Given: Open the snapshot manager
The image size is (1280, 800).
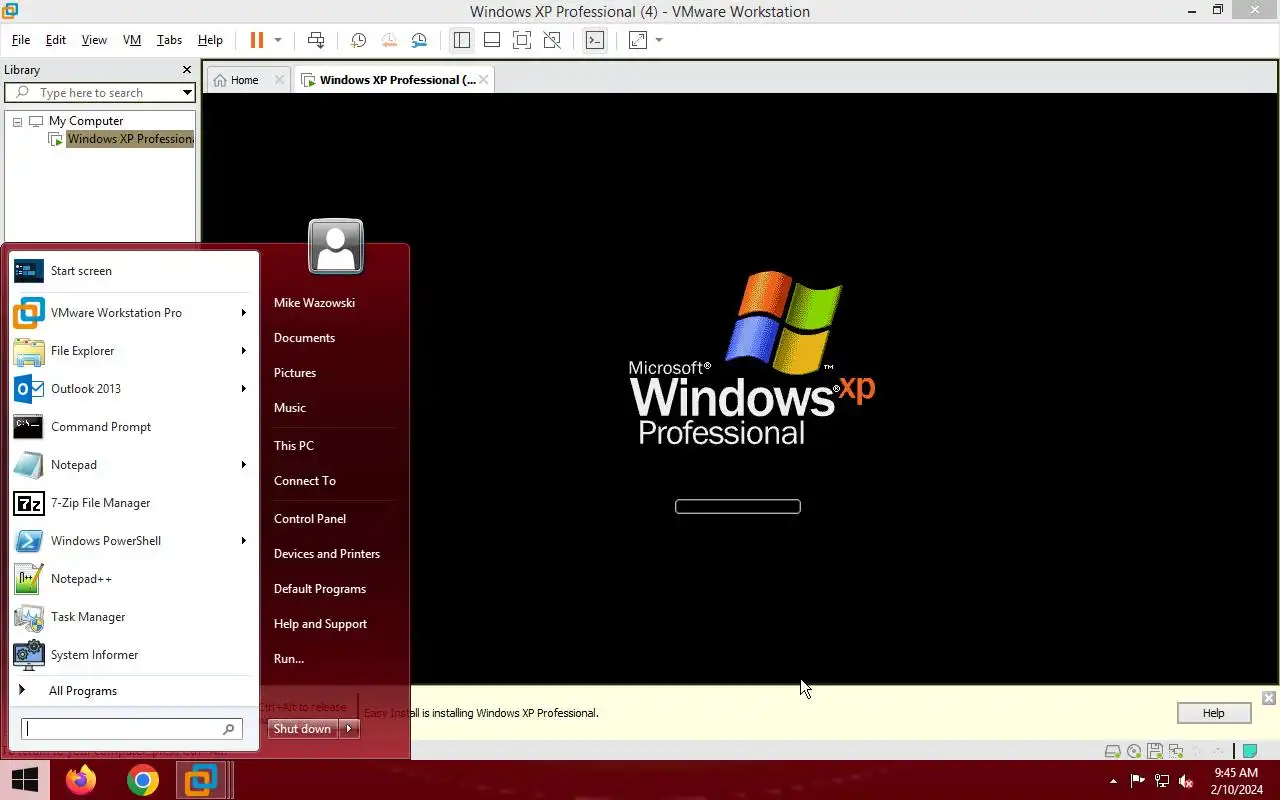Looking at the screenshot, I should pyautogui.click(x=419, y=40).
